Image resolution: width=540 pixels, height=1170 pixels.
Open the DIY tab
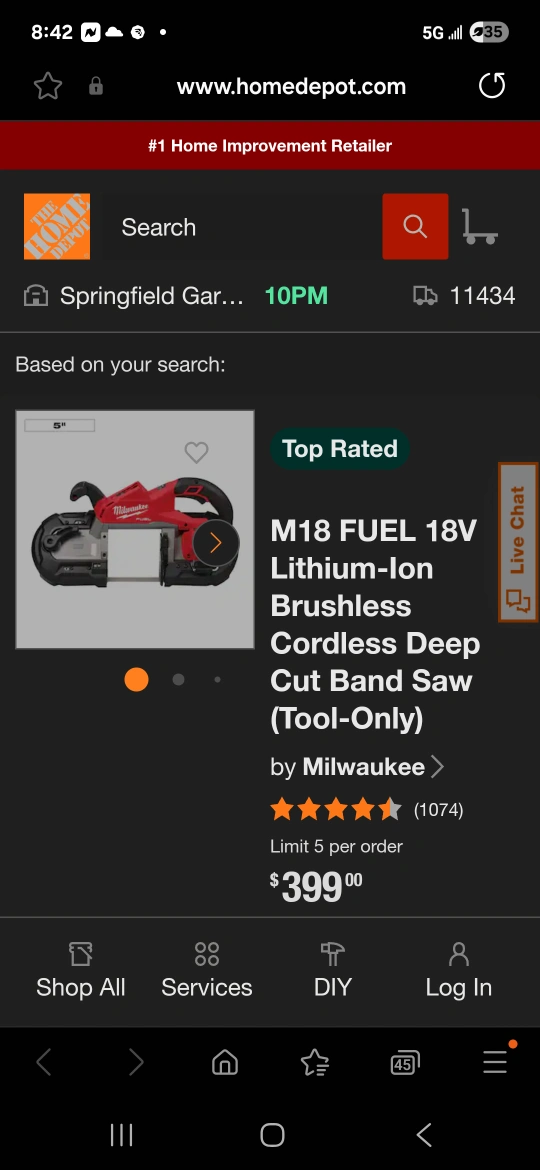pos(333,971)
